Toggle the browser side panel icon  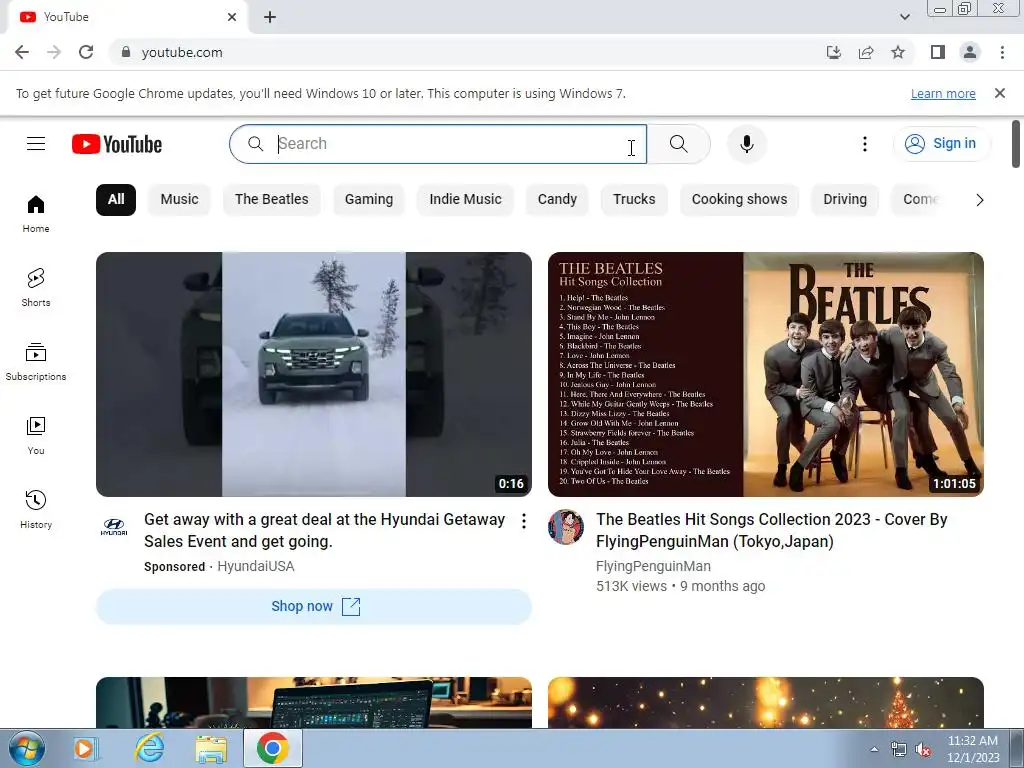[x=938, y=52]
